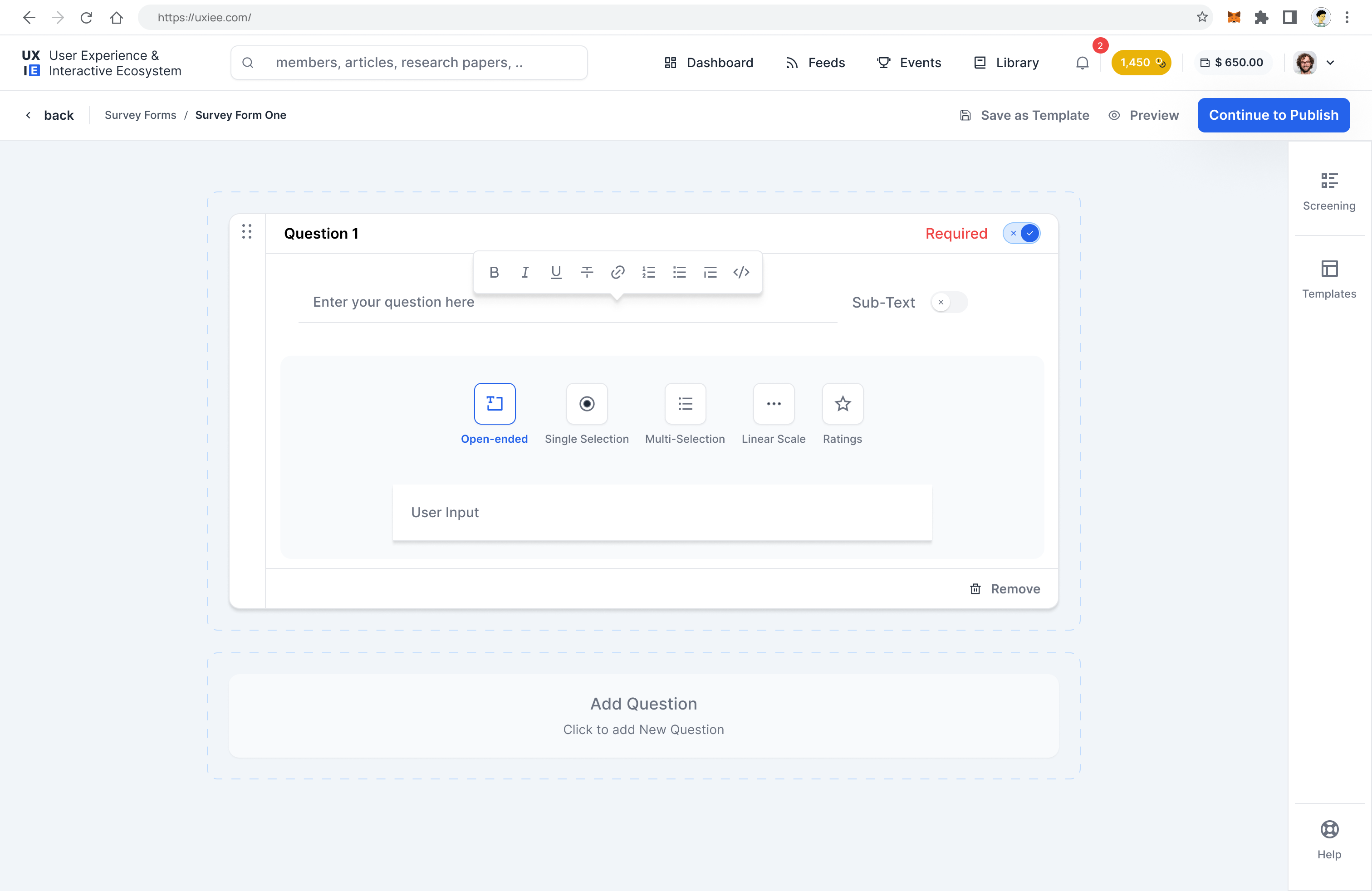Open the browser extensions puzzle icon
This screenshot has width=1372, height=891.
click(x=1261, y=17)
